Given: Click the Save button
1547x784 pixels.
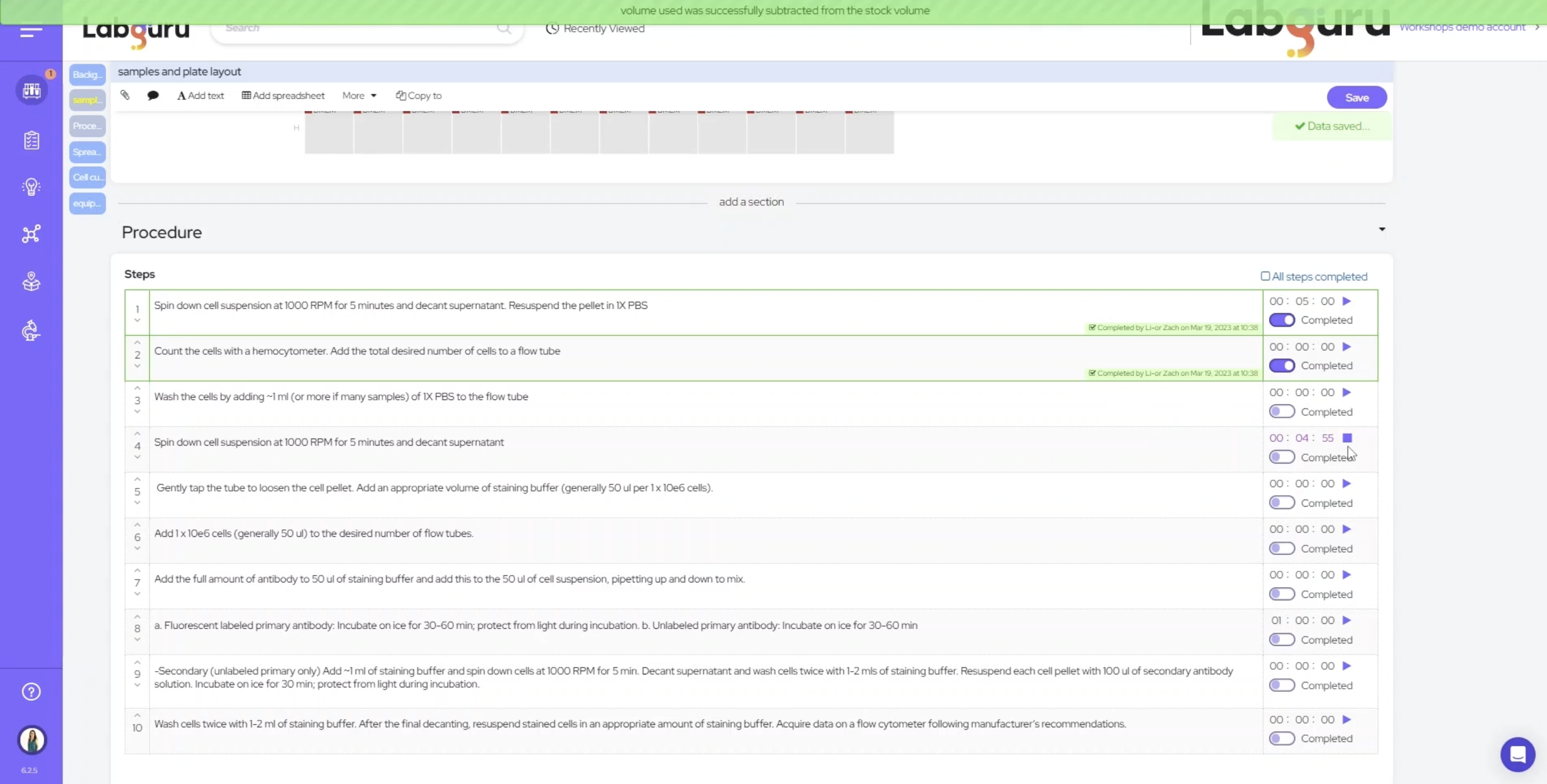Looking at the screenshot, I should (1356, 98).
